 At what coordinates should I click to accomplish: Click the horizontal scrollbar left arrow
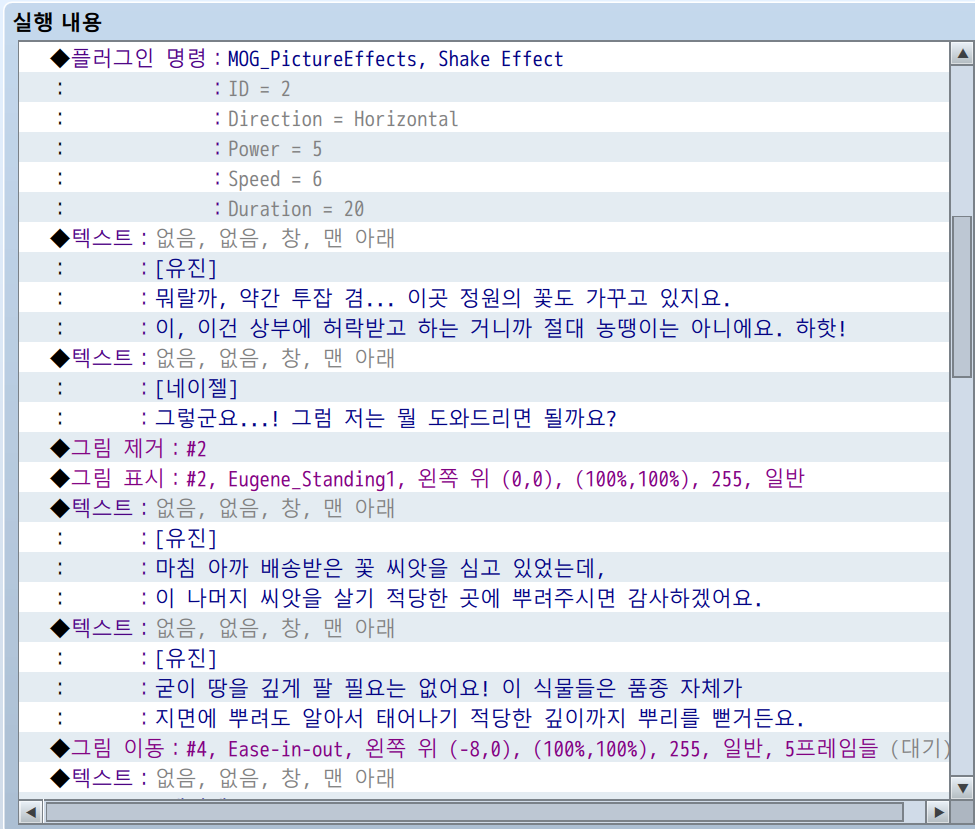[x=30, y=812]
